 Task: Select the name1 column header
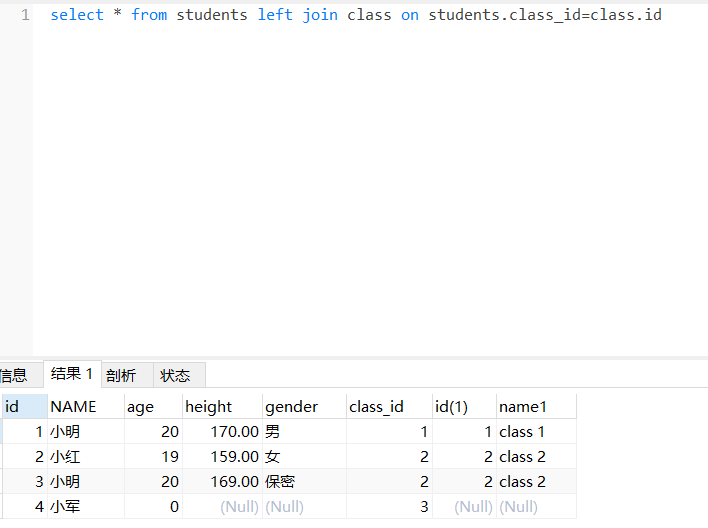pyautogui.click(x=523, y=406)
